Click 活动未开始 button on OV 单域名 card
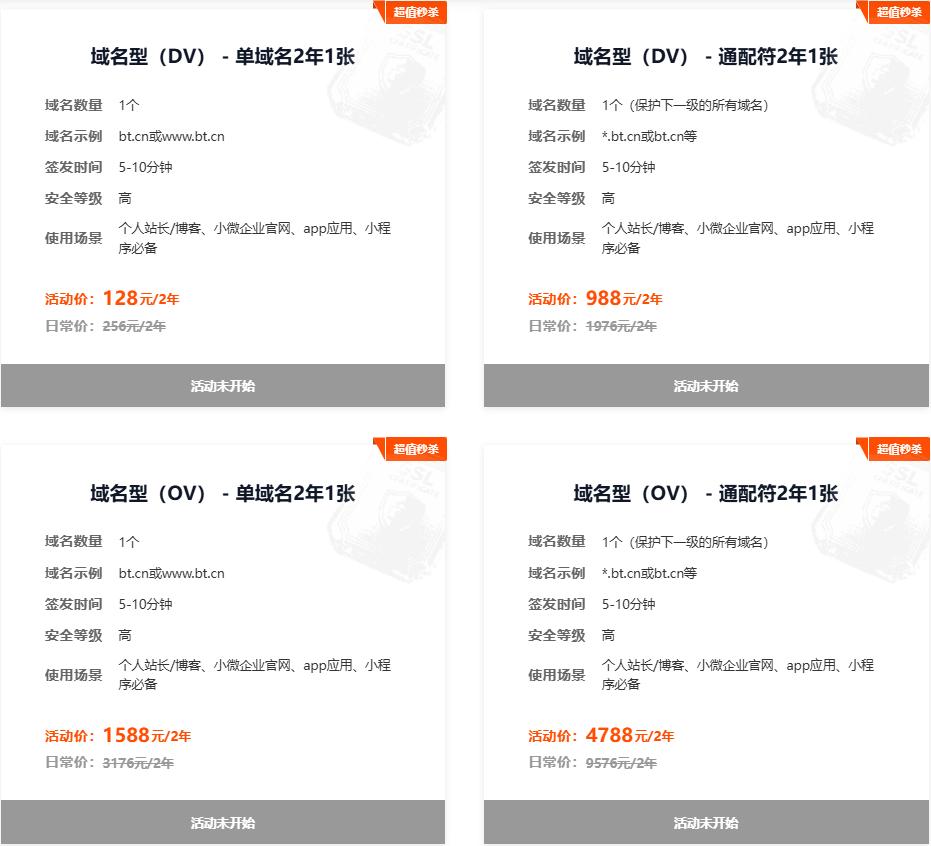Image resolution: width=931 pixels, height=846 pixels. click(x=223, y=822)
